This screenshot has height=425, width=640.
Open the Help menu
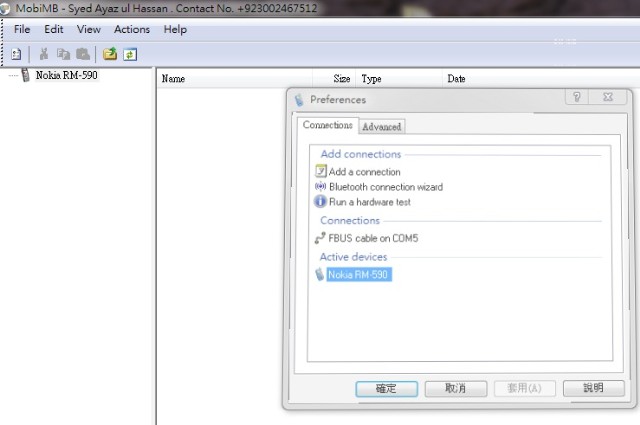pos(175,29)
